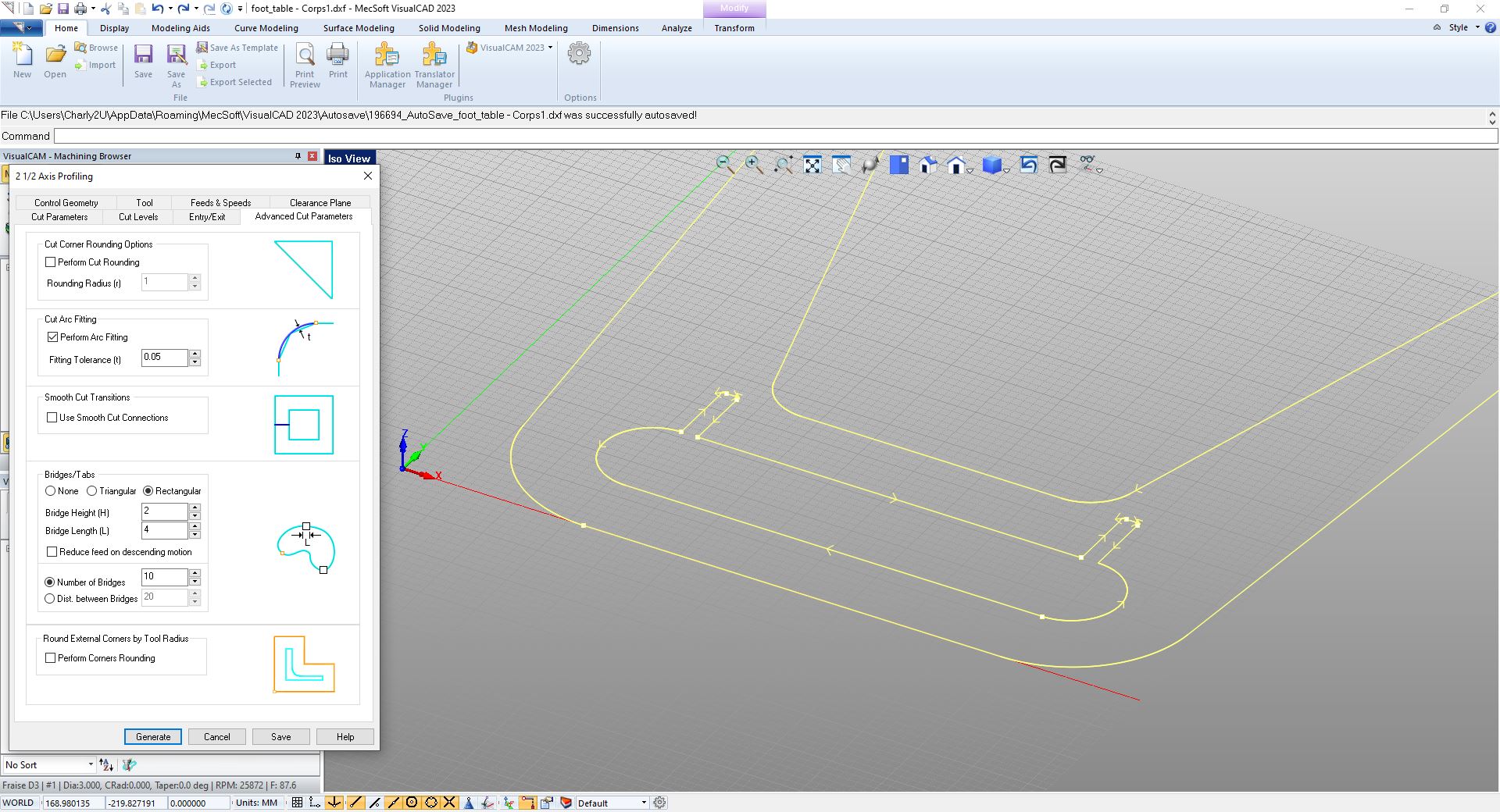The width and height of the screenshot is (1500, 812).
Task: Select Triangular bridge type
Action: 92,491
